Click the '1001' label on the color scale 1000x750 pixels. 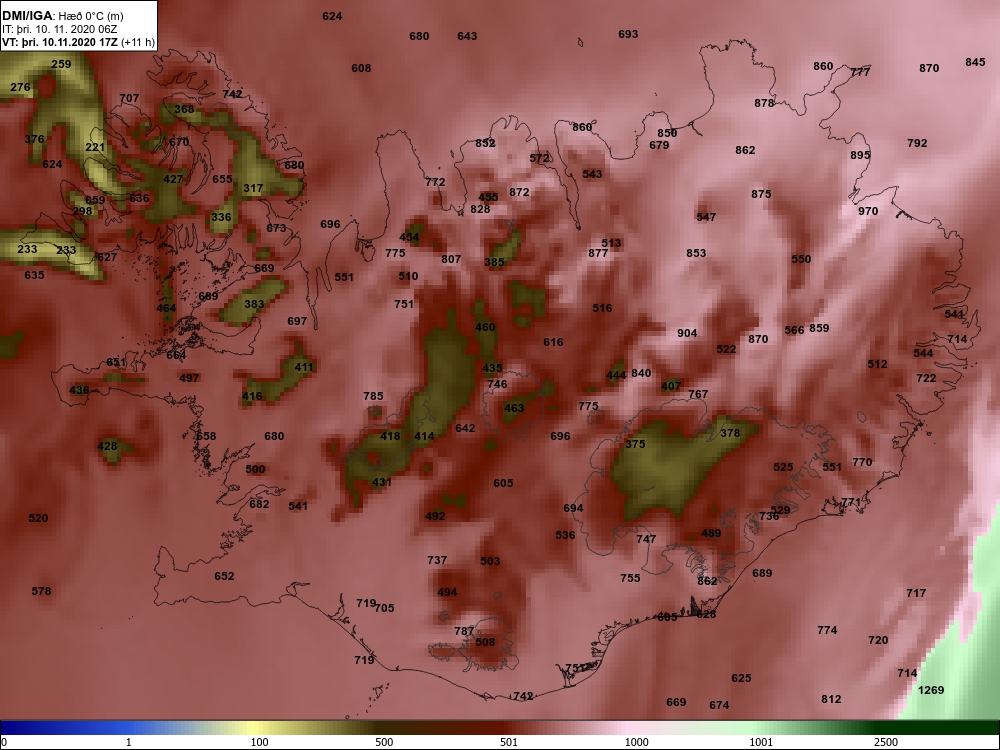(x=761, y=742)
